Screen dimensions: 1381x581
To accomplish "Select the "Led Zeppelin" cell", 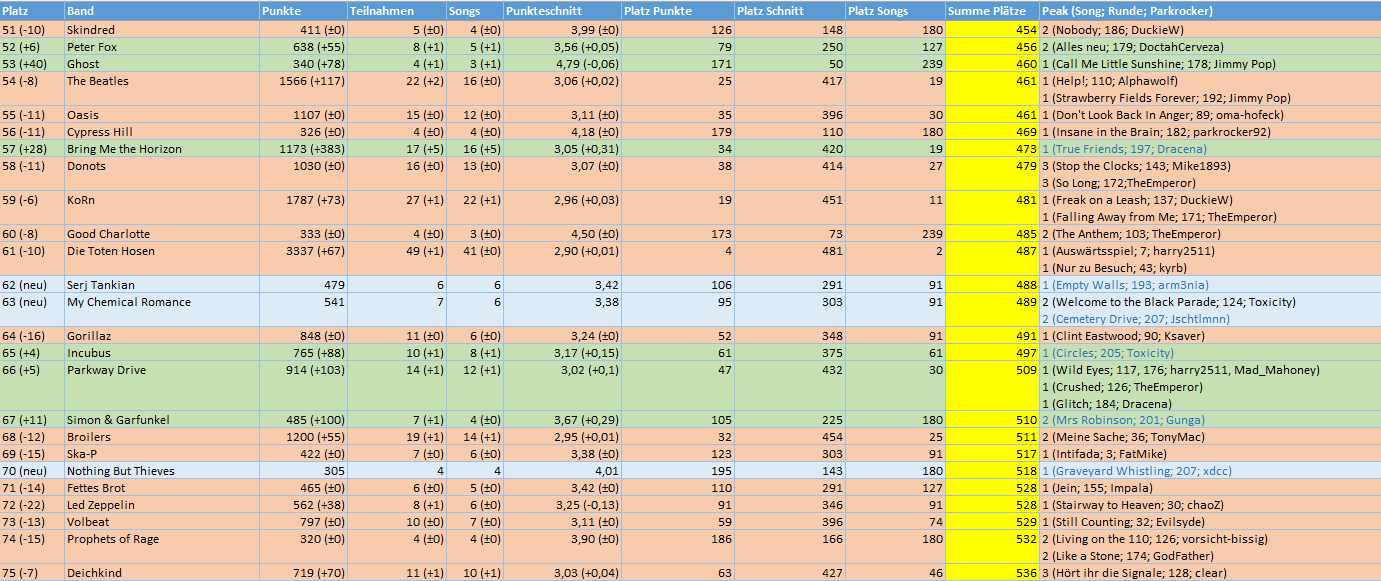I will (x=161, y=505).
